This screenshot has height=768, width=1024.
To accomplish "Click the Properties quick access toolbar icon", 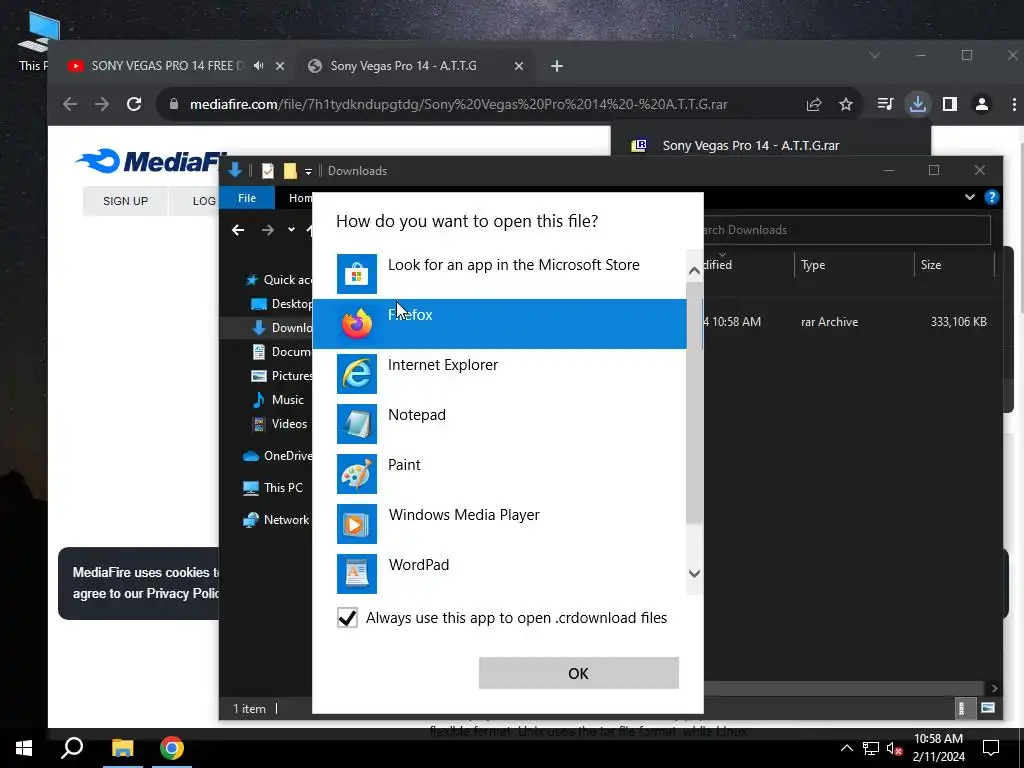I will point(268,171).
